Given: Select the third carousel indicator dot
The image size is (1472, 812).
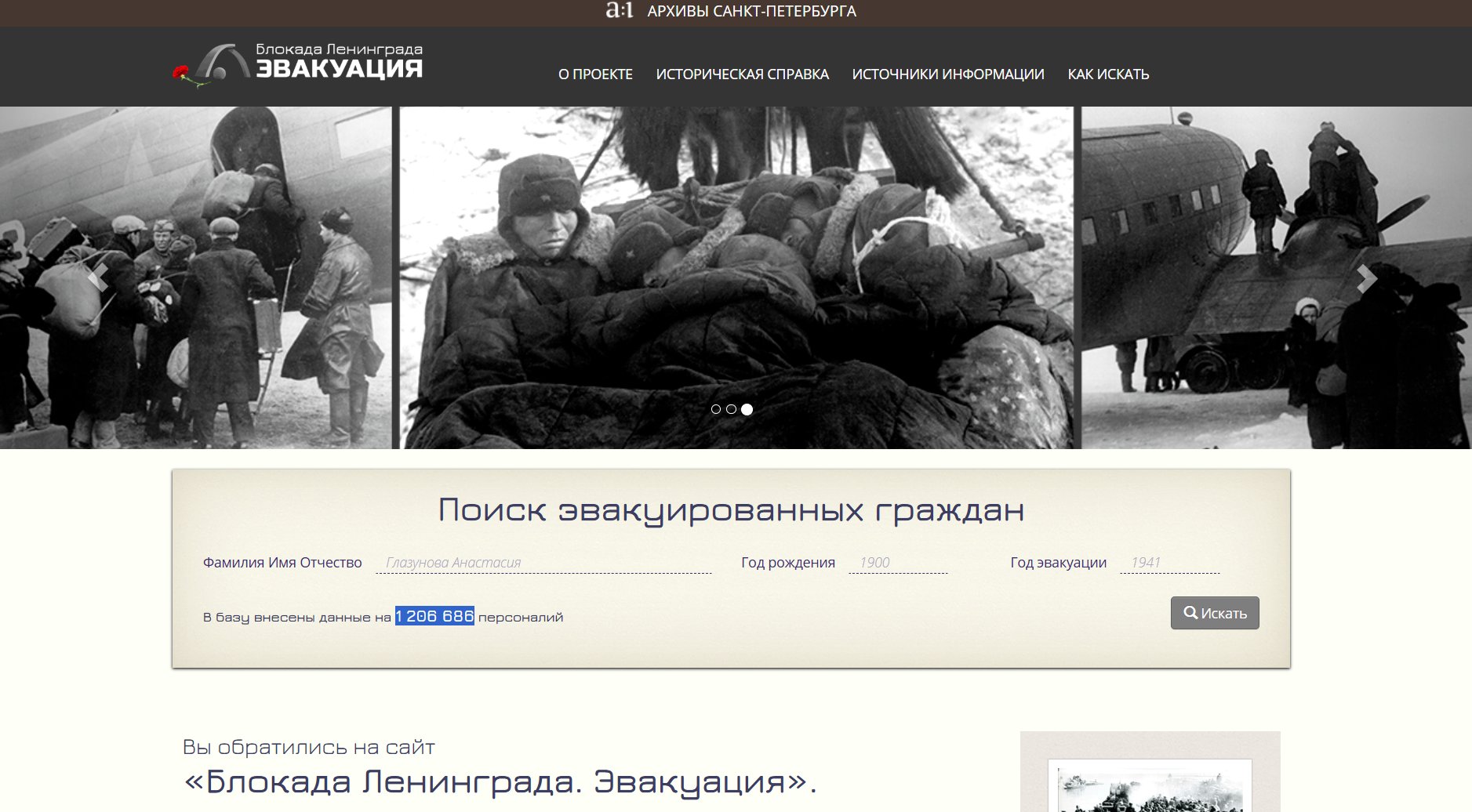Looking at the screenshot, I should (747, 409).
